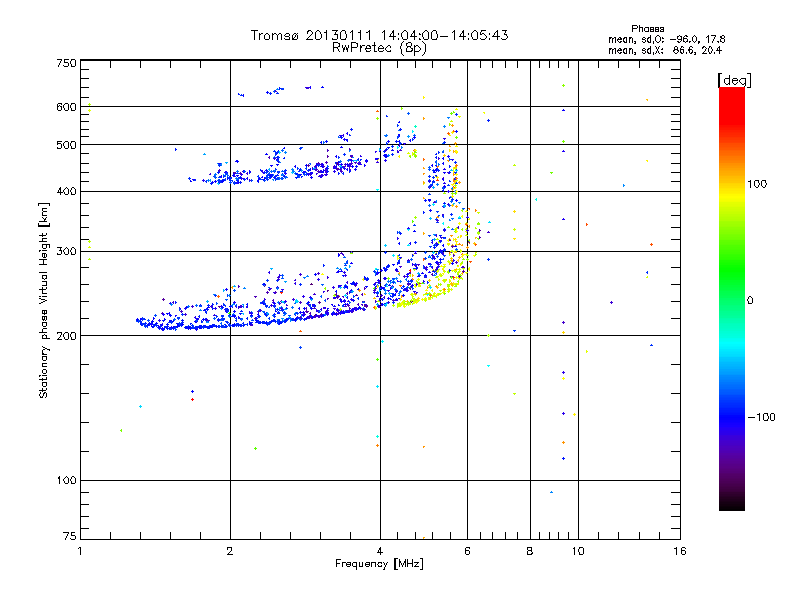Click the 'Stationary phase Virtual Height [km]' axis label
The height and width of the screenshot is (600, 800).
coord(44,300)
